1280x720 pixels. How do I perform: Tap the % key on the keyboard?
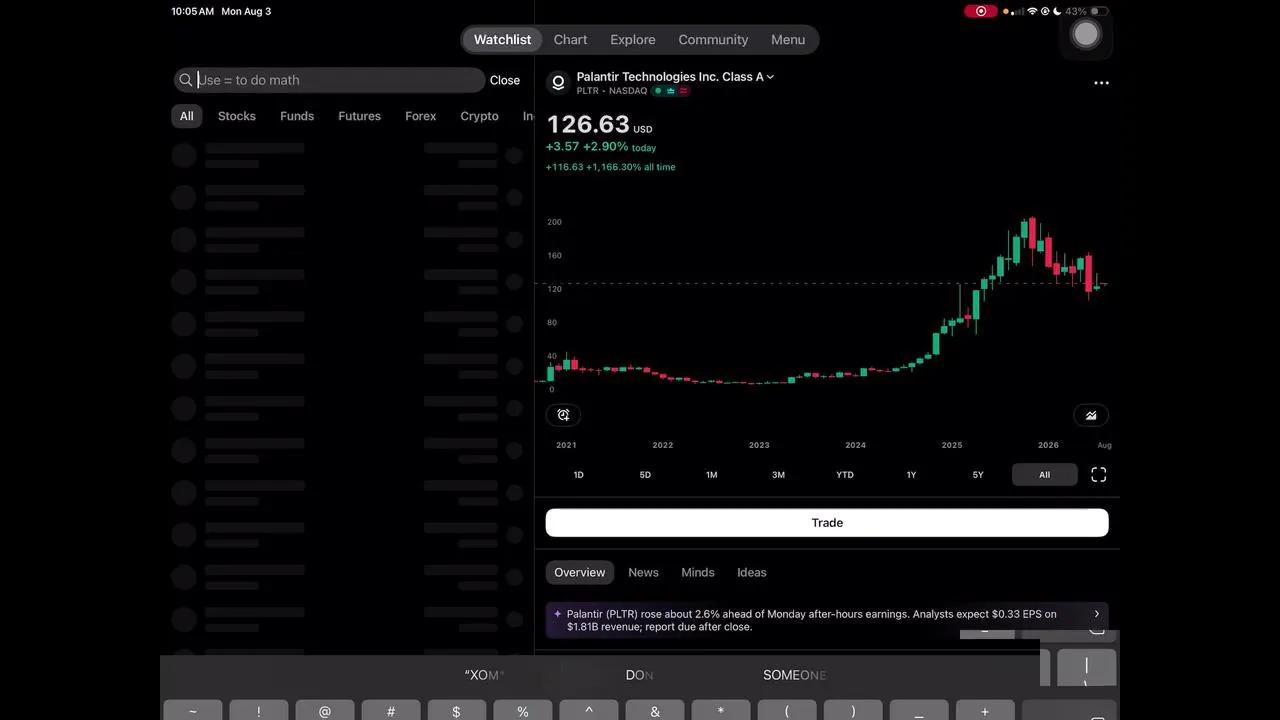coord(523,710)
